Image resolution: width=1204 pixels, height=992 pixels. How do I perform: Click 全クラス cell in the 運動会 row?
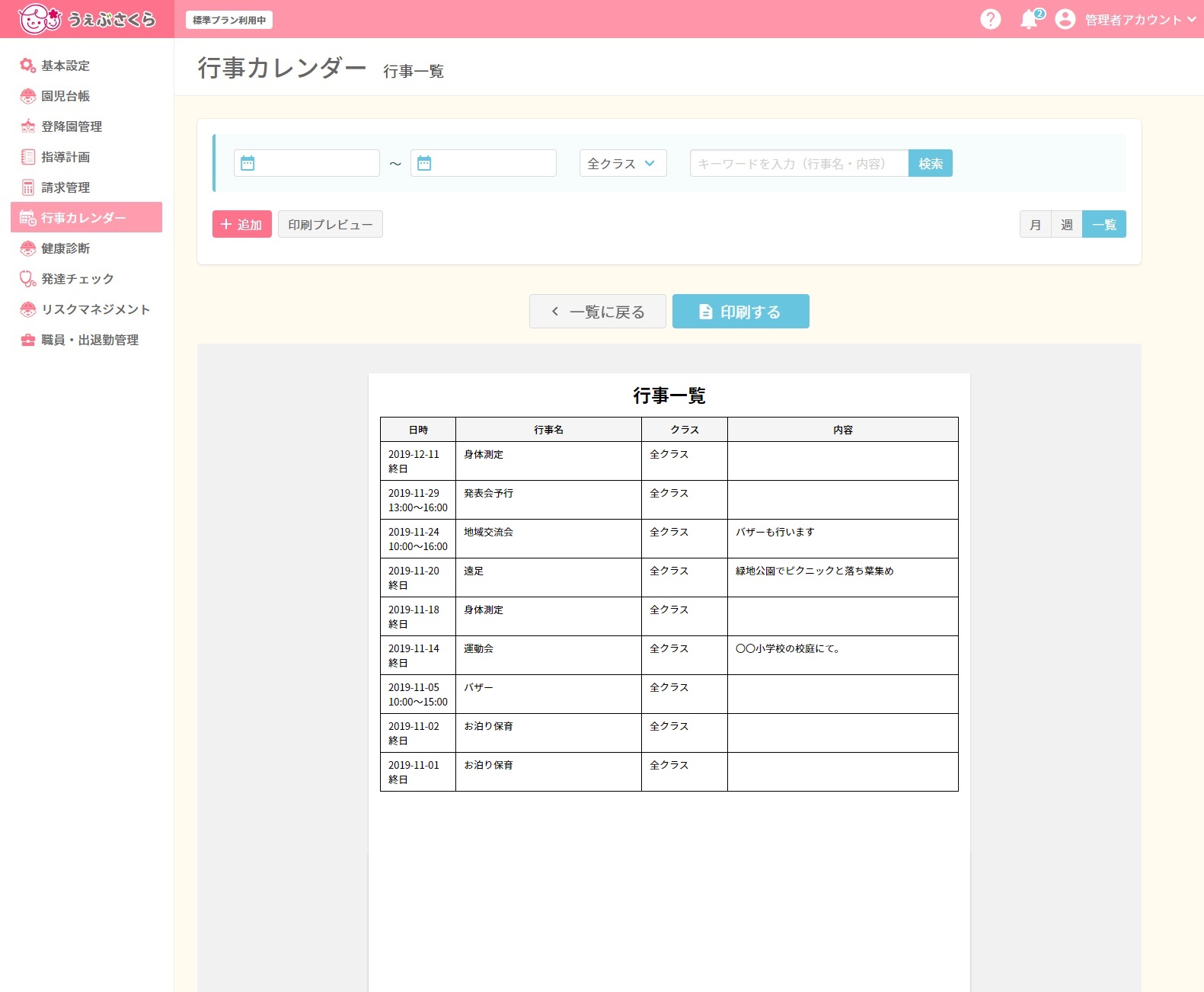coord(685,655)
